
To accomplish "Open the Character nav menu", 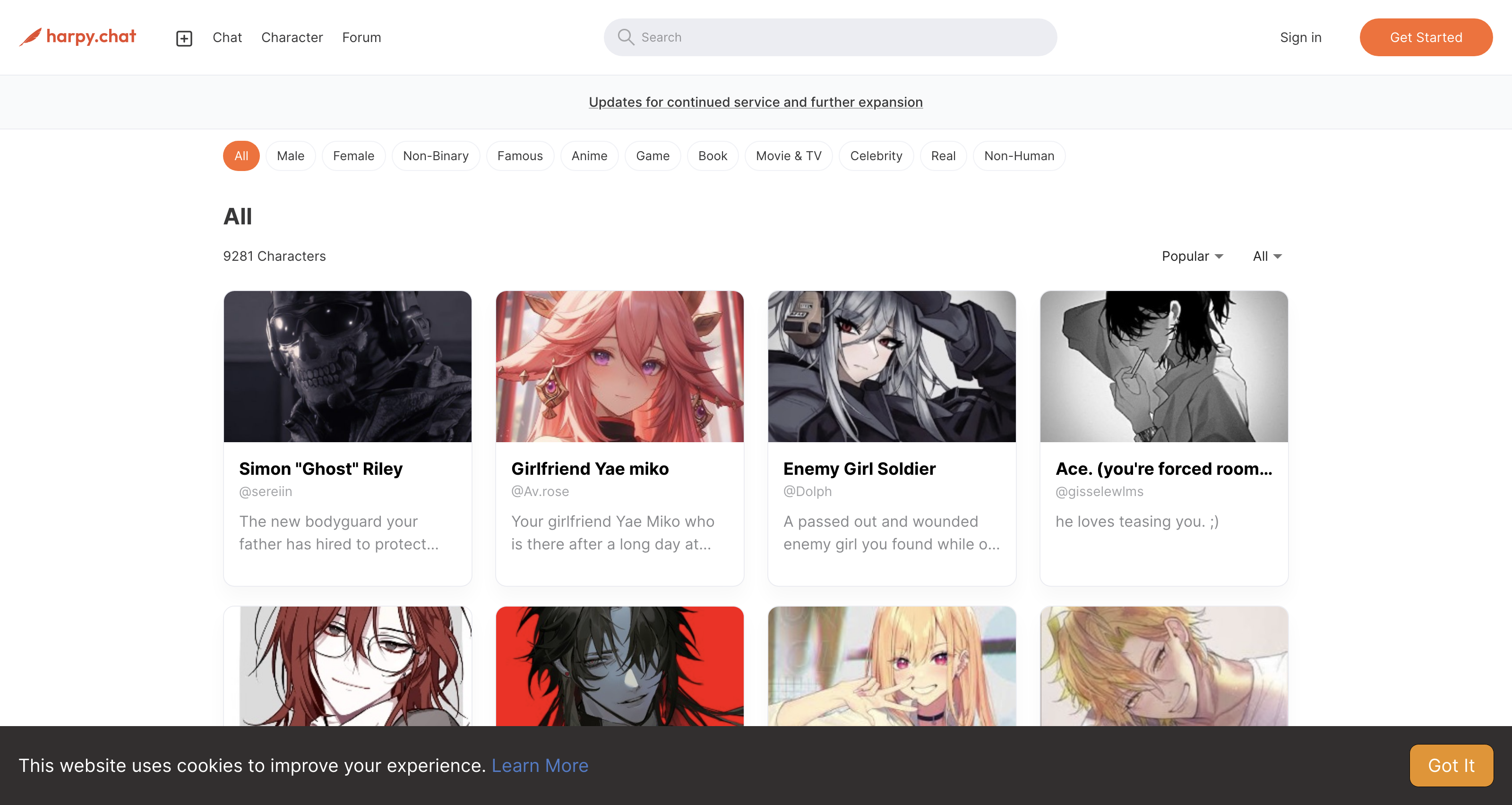I will click(x=292, y=37).
